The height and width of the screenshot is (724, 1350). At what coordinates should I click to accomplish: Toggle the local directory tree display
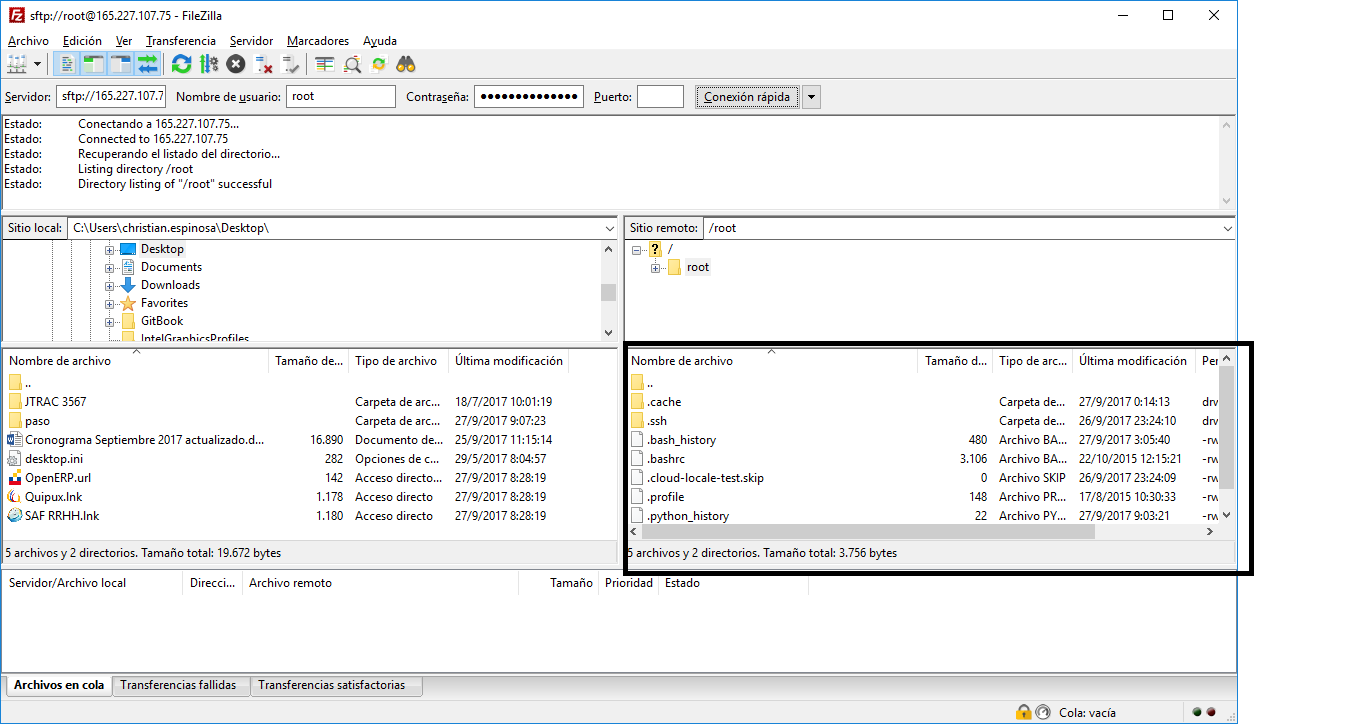tap(94, 64)
